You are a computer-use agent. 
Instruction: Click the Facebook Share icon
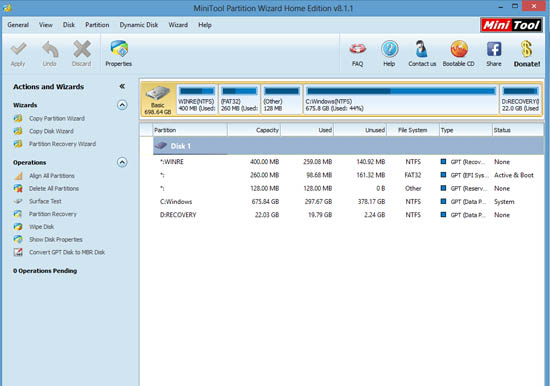coord(494,49)
